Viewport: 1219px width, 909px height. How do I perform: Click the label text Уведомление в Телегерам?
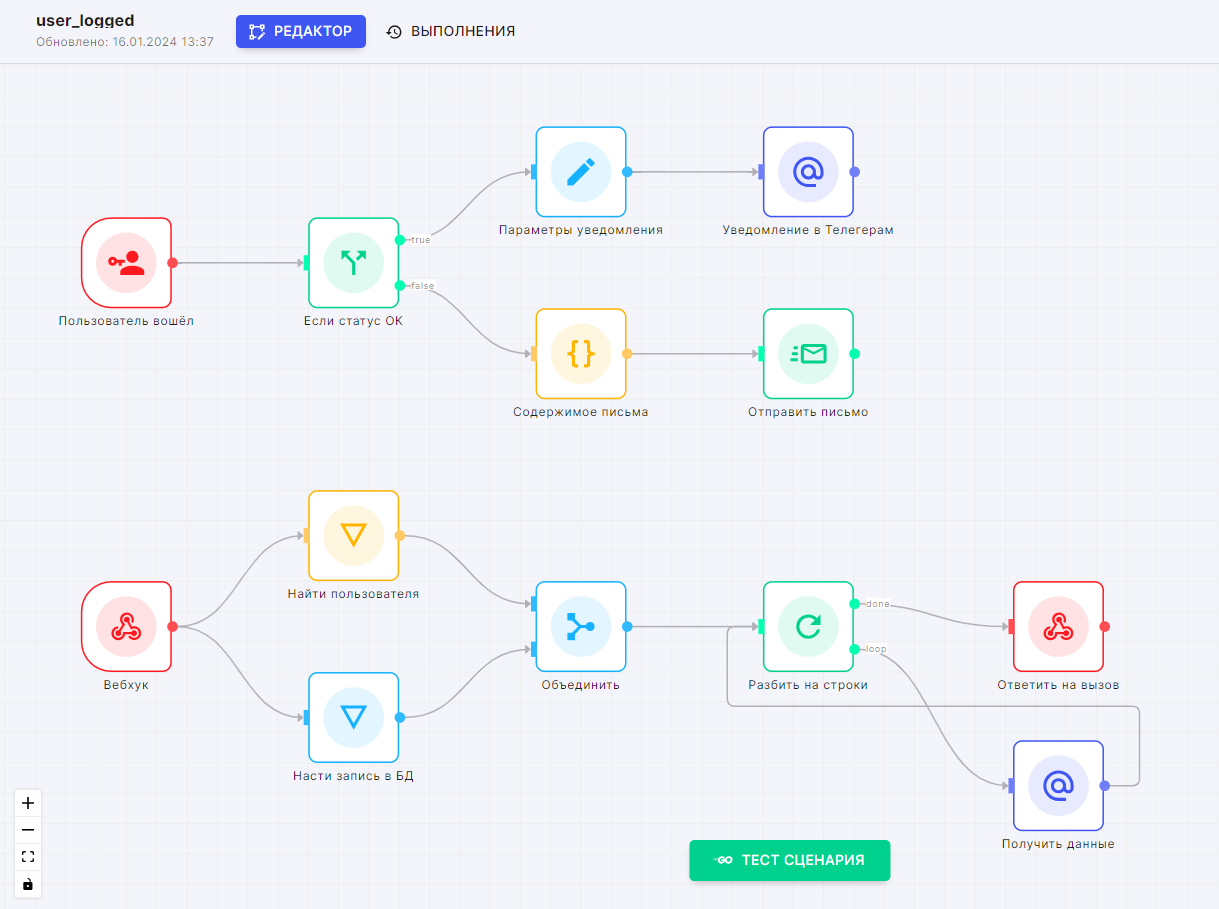pyautogui.click(x=808, y=230)
